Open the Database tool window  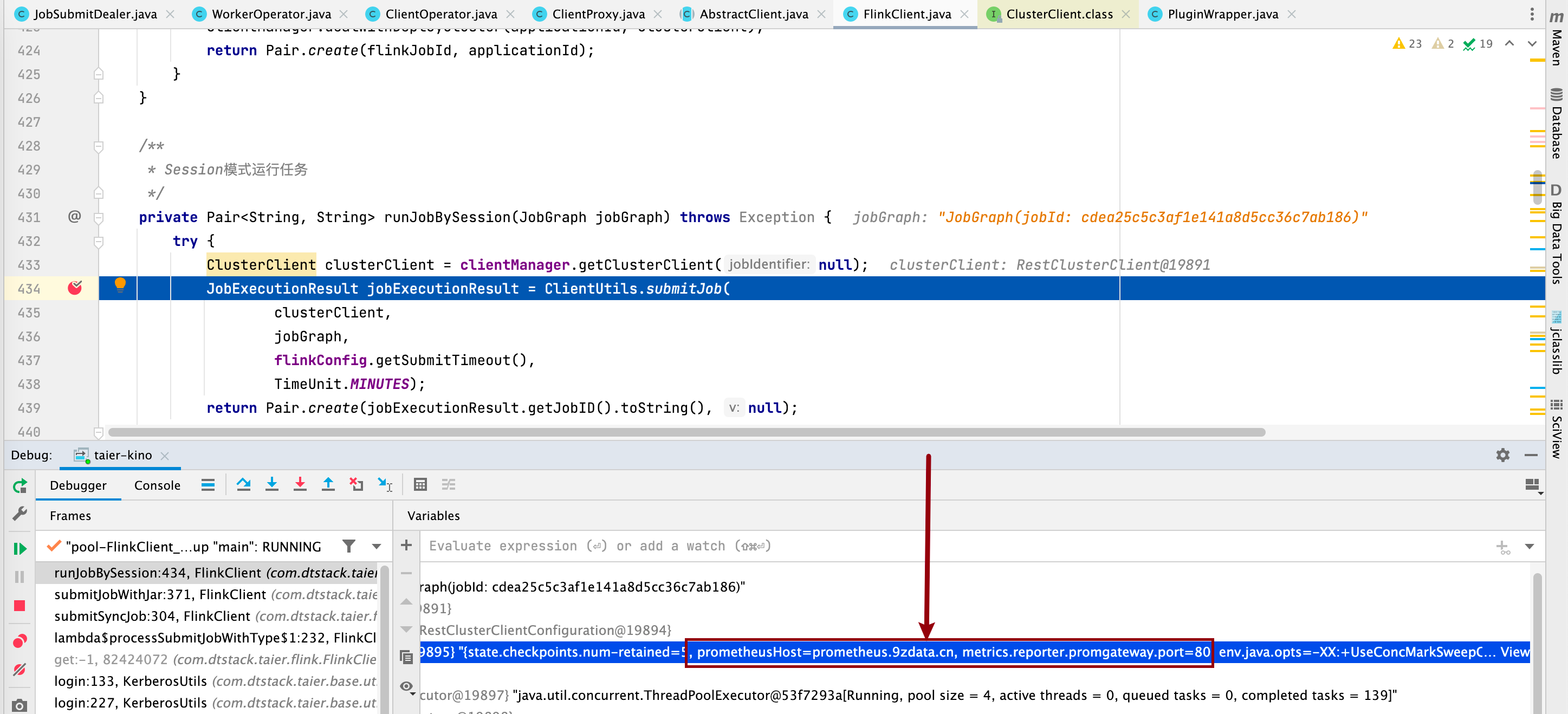[x=1556, y=124]
